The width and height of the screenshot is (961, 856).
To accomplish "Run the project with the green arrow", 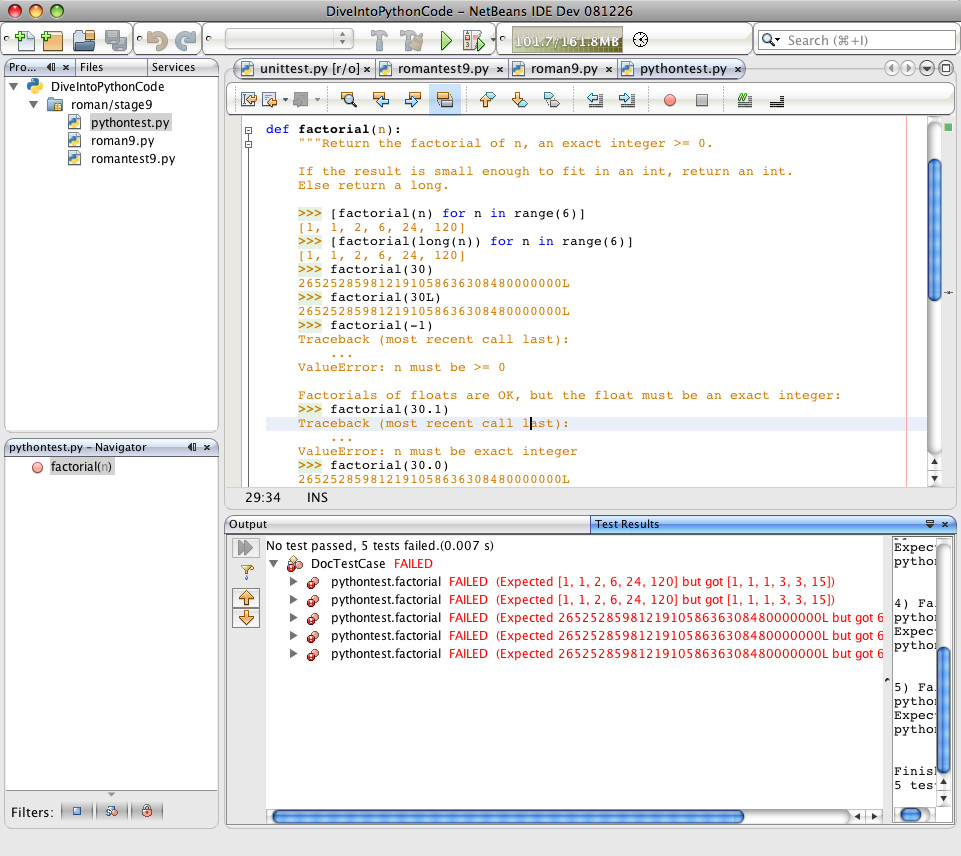I will 446,40.
